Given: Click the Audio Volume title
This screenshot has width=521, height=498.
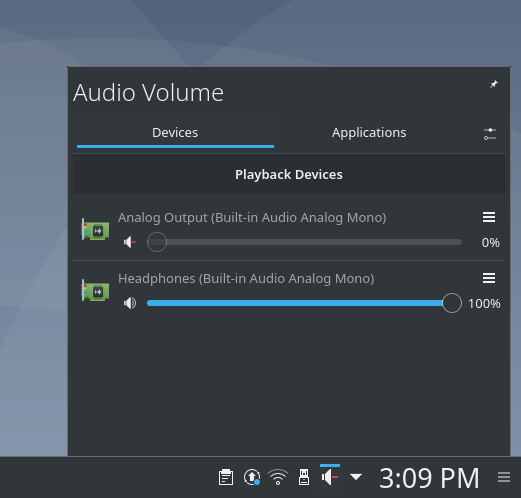Looking at the screenshot, I should (x=148, y=93).
